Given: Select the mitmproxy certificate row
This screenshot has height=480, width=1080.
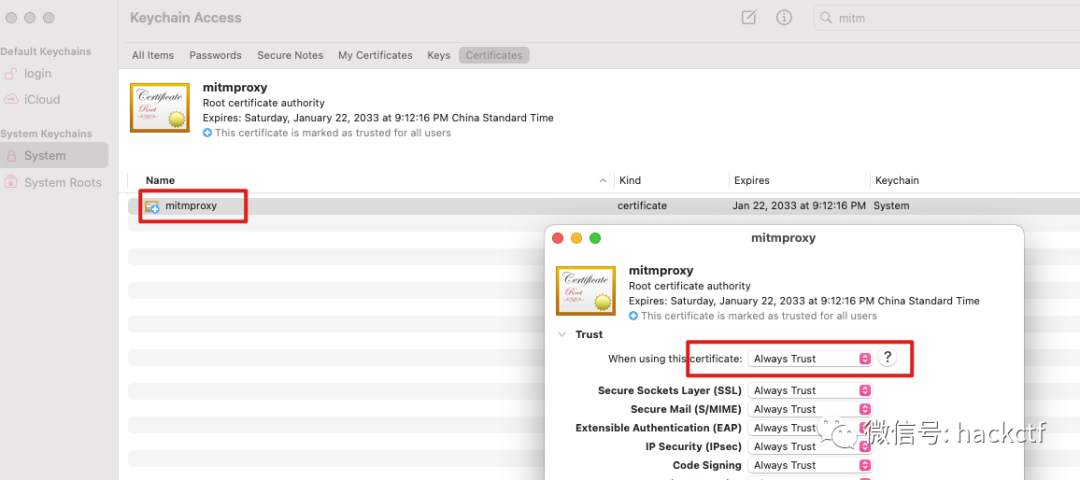Looking at the screenshot, I should (603, 205).
